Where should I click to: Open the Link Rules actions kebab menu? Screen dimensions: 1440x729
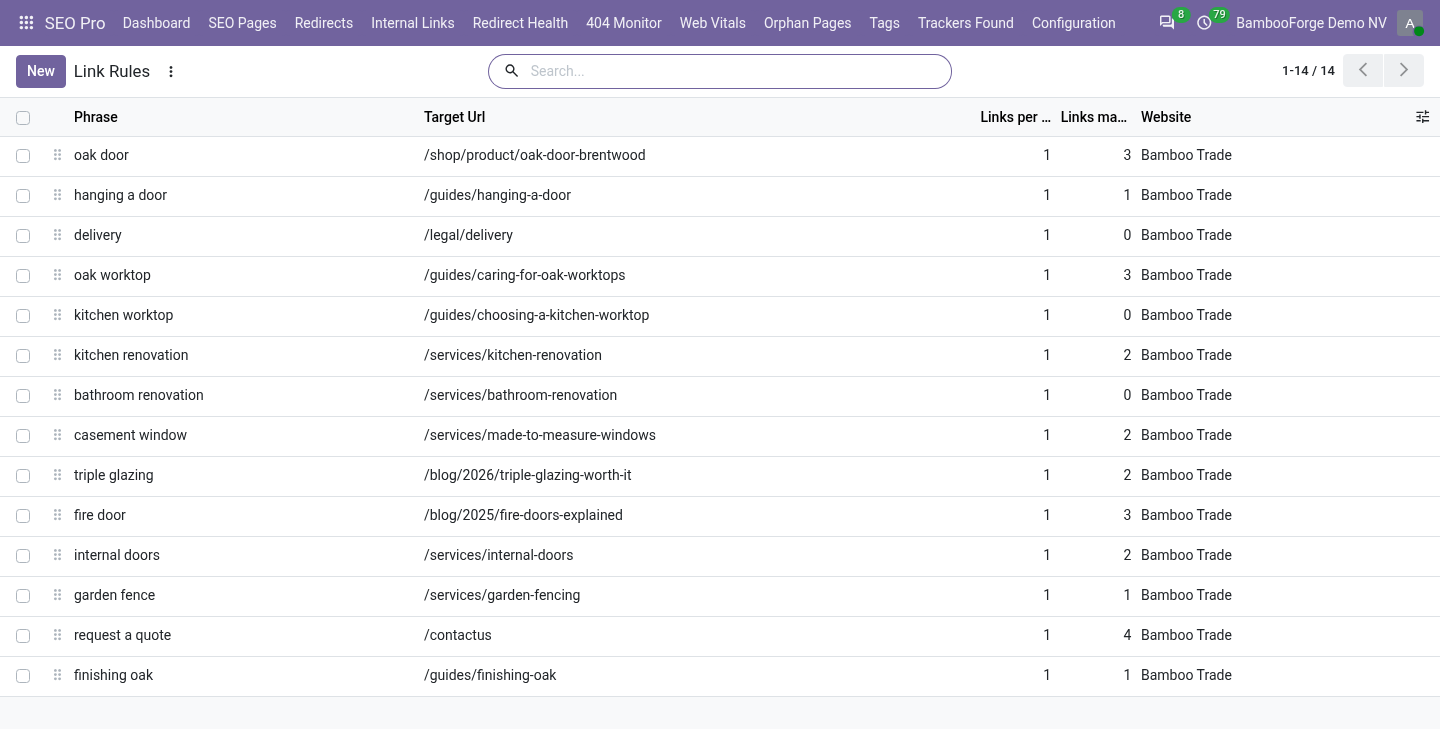click(x=171, y=72)
